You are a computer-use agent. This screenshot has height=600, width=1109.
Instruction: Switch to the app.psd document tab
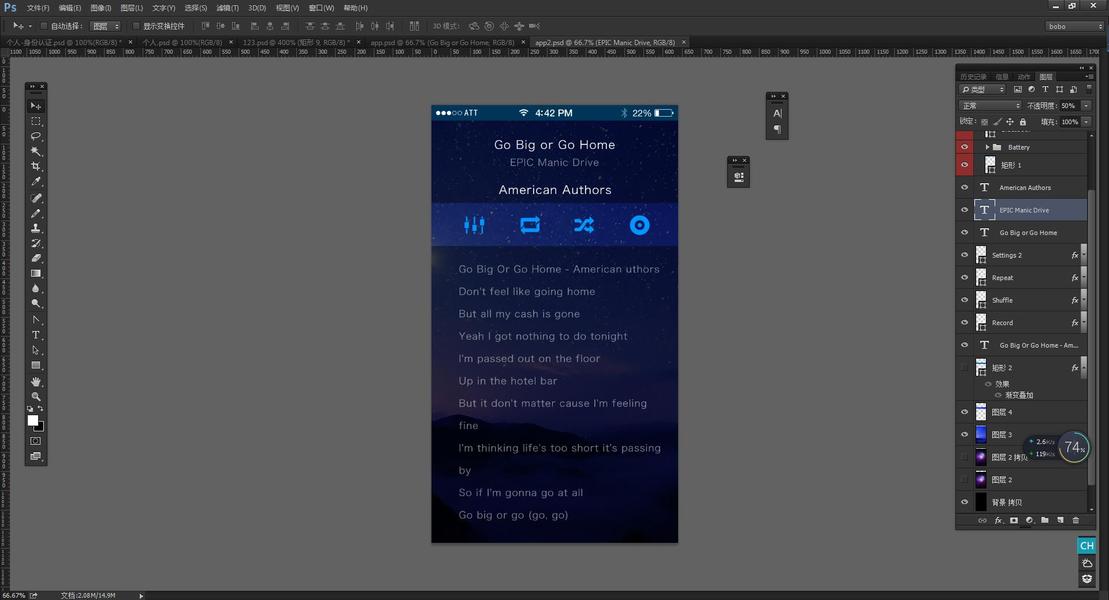click(x=443, y=42)
